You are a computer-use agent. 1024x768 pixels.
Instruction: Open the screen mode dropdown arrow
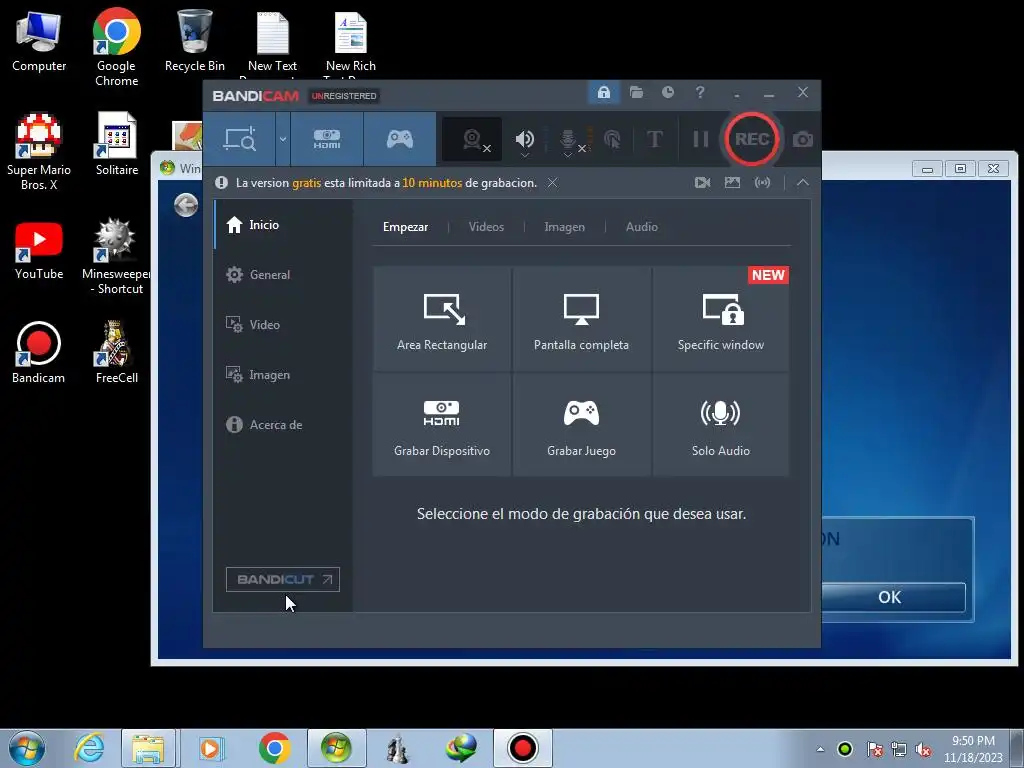coord(283,139)
